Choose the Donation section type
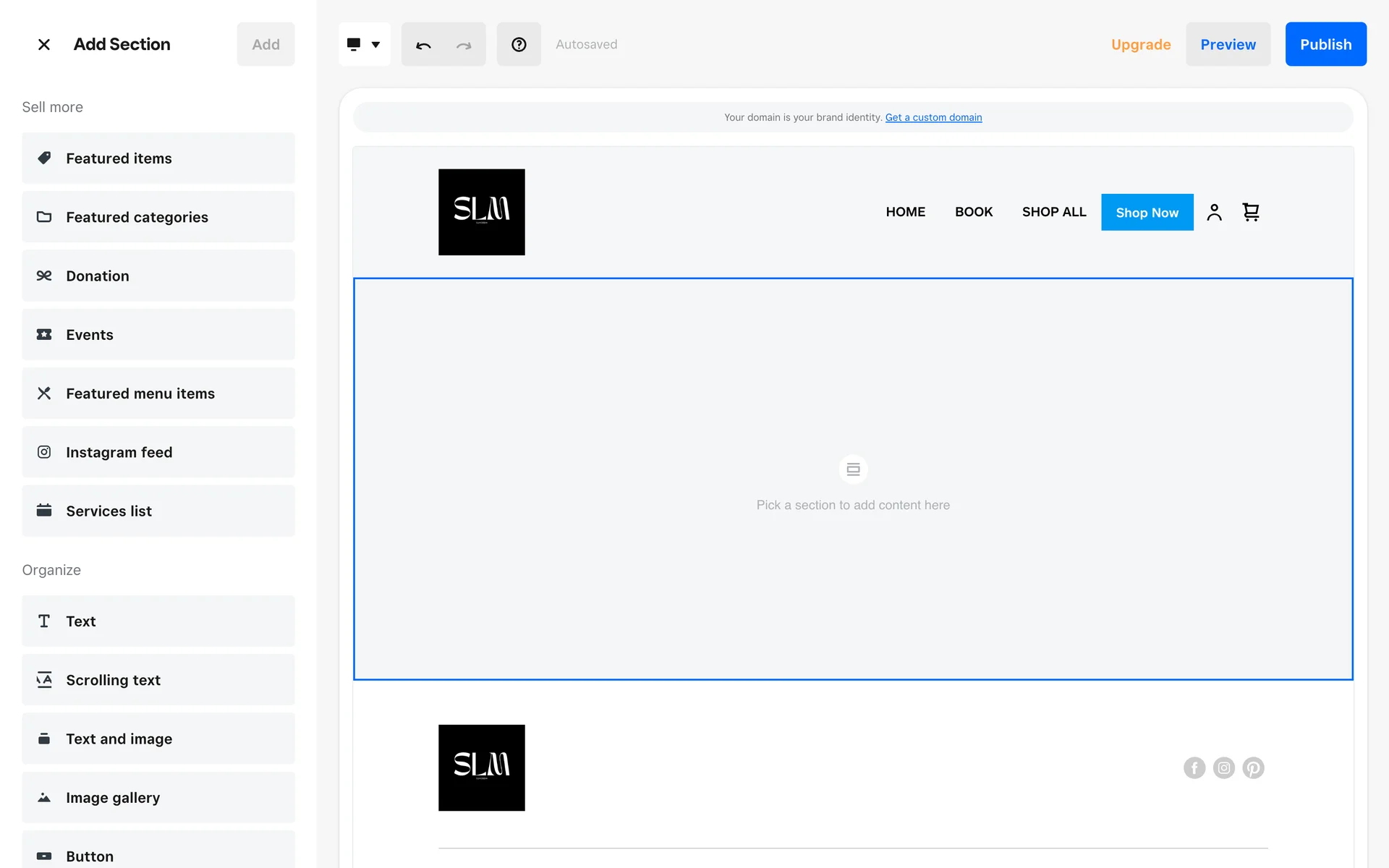 158,276
